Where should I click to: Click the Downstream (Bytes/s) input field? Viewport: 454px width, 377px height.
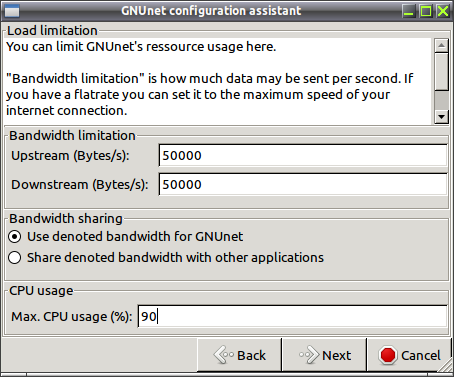[x=303, y=184]
